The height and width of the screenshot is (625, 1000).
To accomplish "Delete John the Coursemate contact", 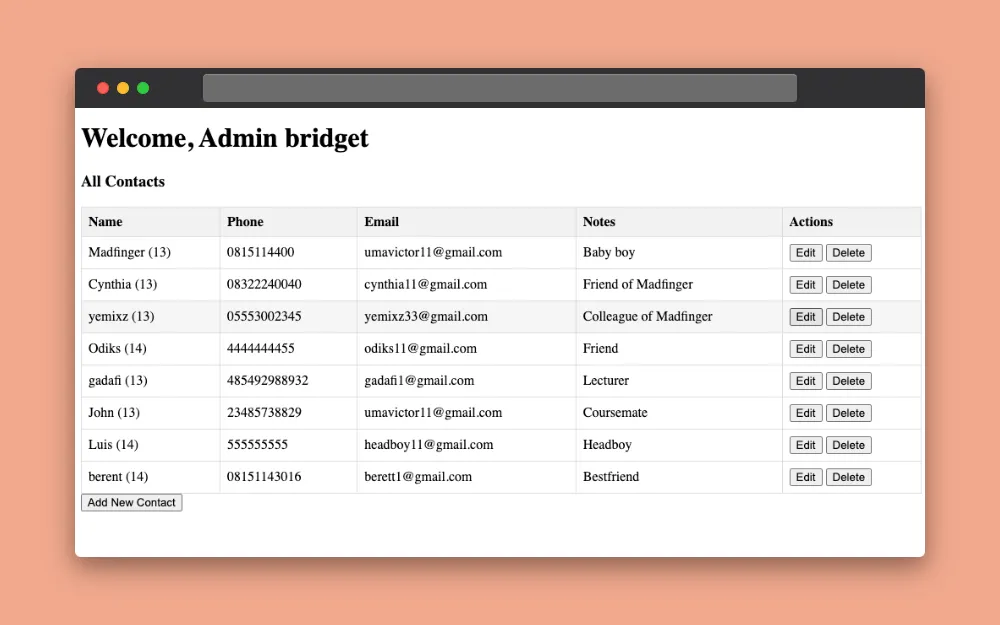I will pyautogui.click(x=848, y=413).
